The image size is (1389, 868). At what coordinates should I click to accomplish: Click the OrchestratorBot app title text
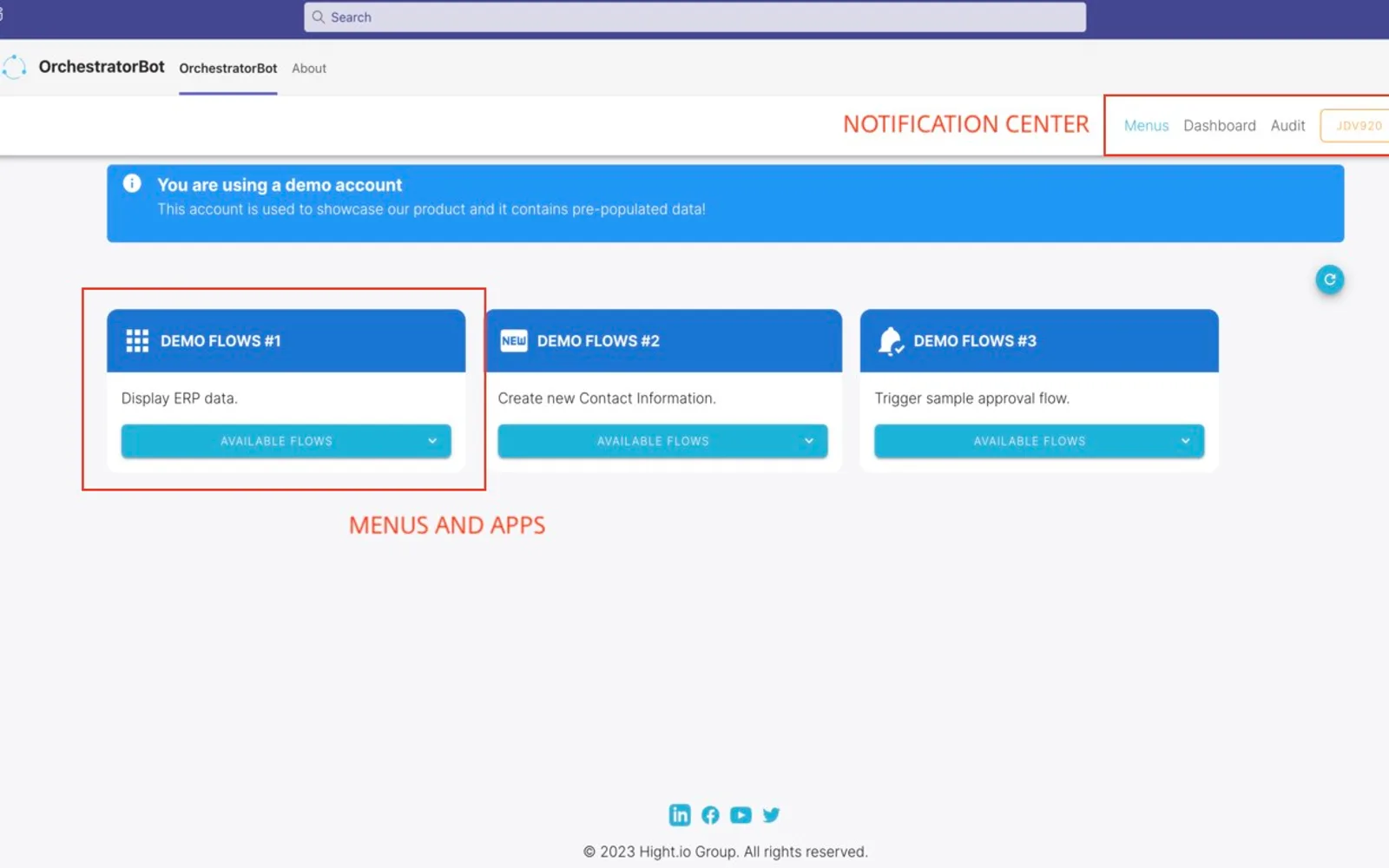coord(102,67)
